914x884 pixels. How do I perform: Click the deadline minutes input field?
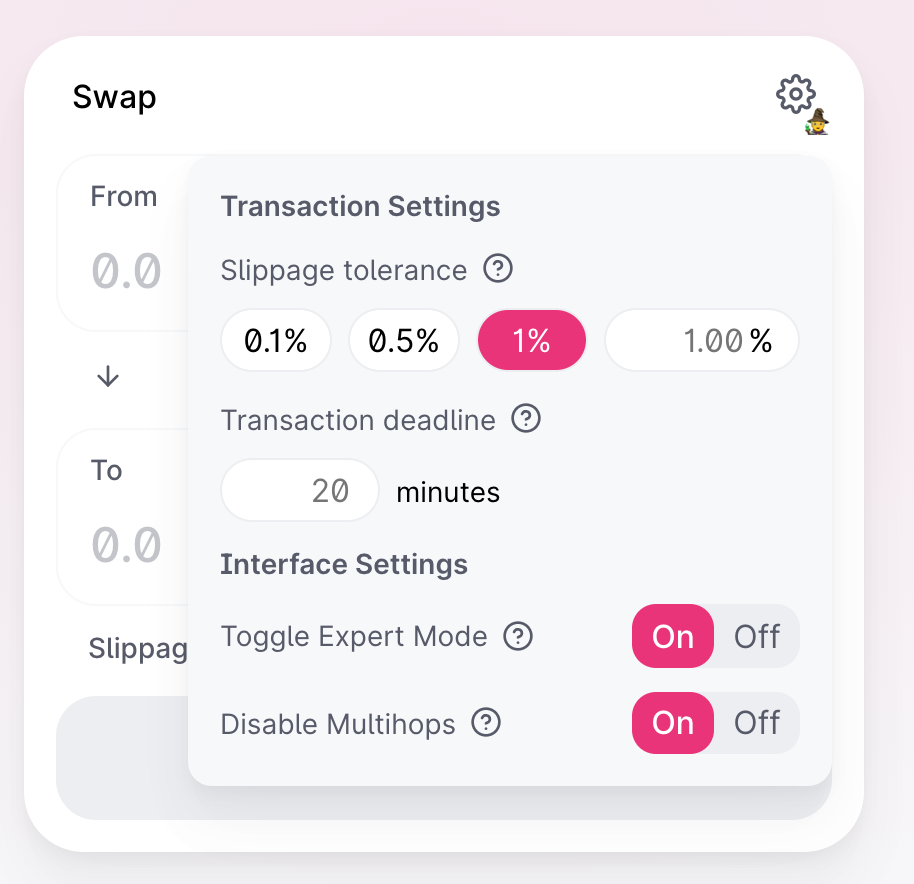click(300, 490)
